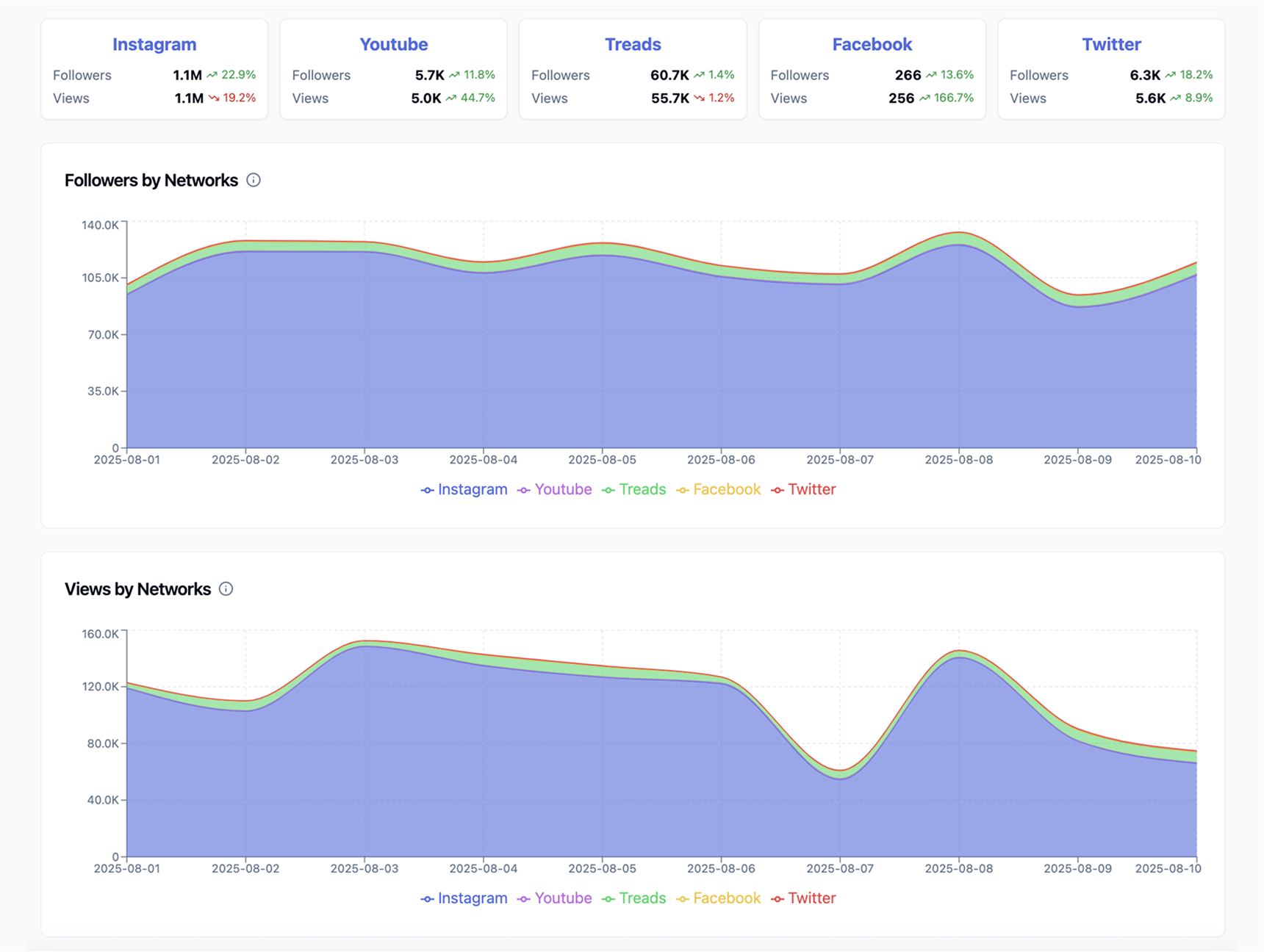1264x952 pixels.
Task: Open the Instagram network card title
Action: point(154,44)
